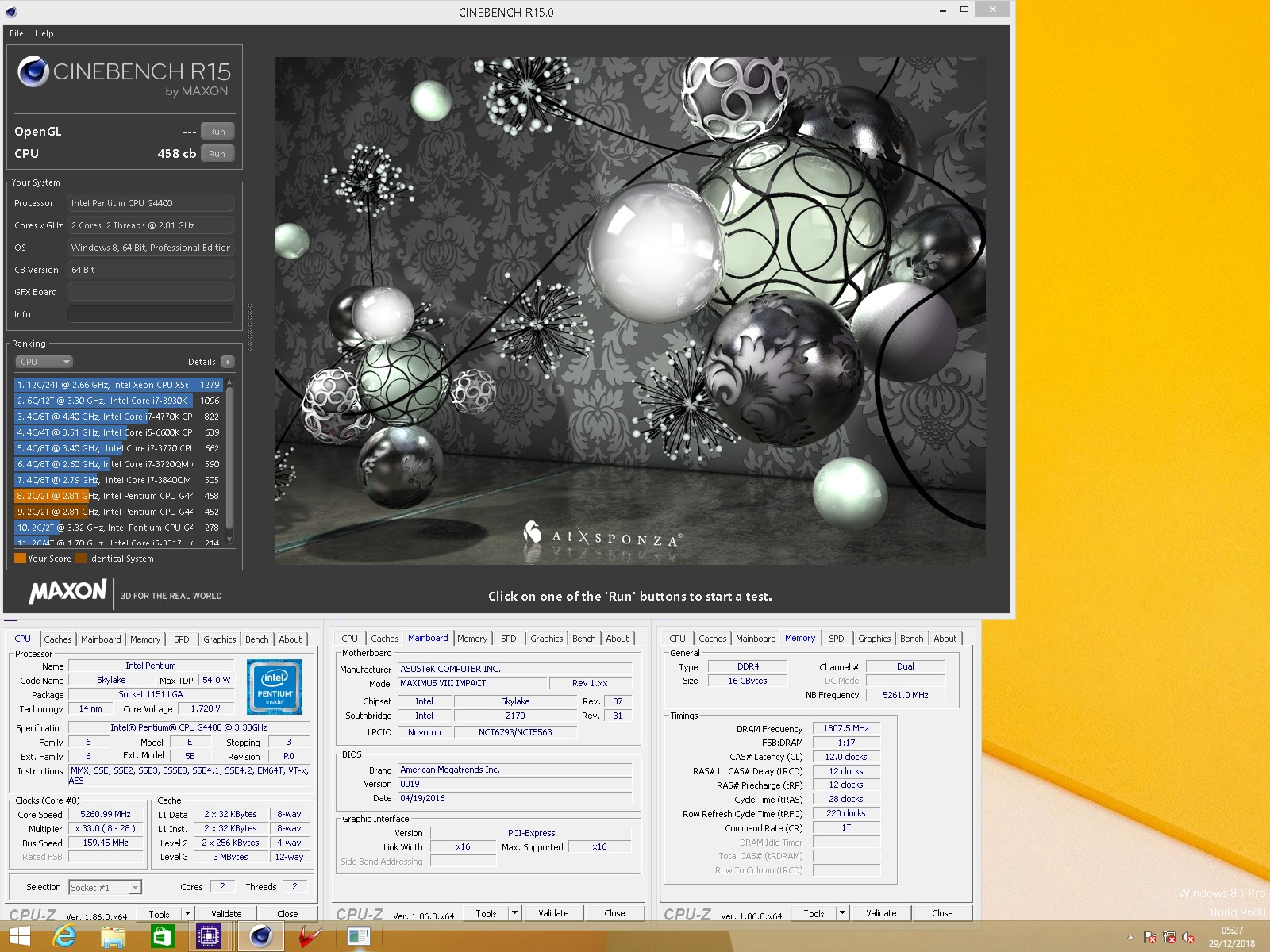Click the rendered scene preview image
This screenshot has width=1270, height=952.
point(630,310)
